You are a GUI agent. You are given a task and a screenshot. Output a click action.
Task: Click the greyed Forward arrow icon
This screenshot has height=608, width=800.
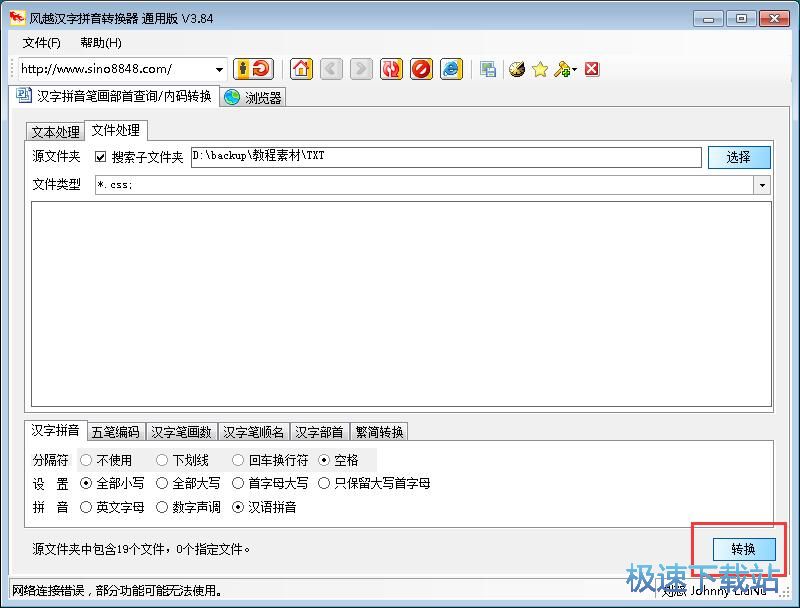361,69
